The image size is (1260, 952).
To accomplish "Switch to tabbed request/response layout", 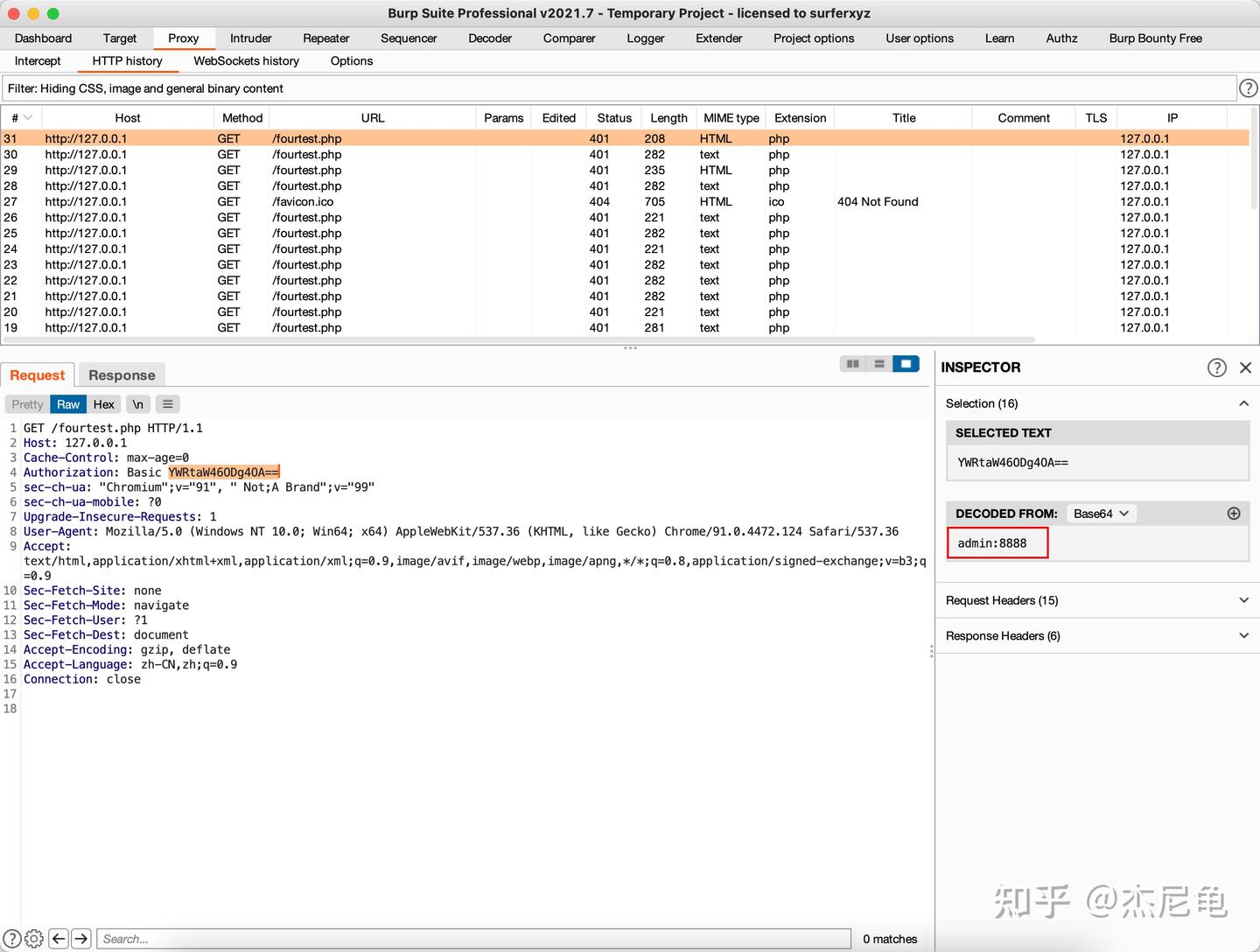I will coord(906,364).
